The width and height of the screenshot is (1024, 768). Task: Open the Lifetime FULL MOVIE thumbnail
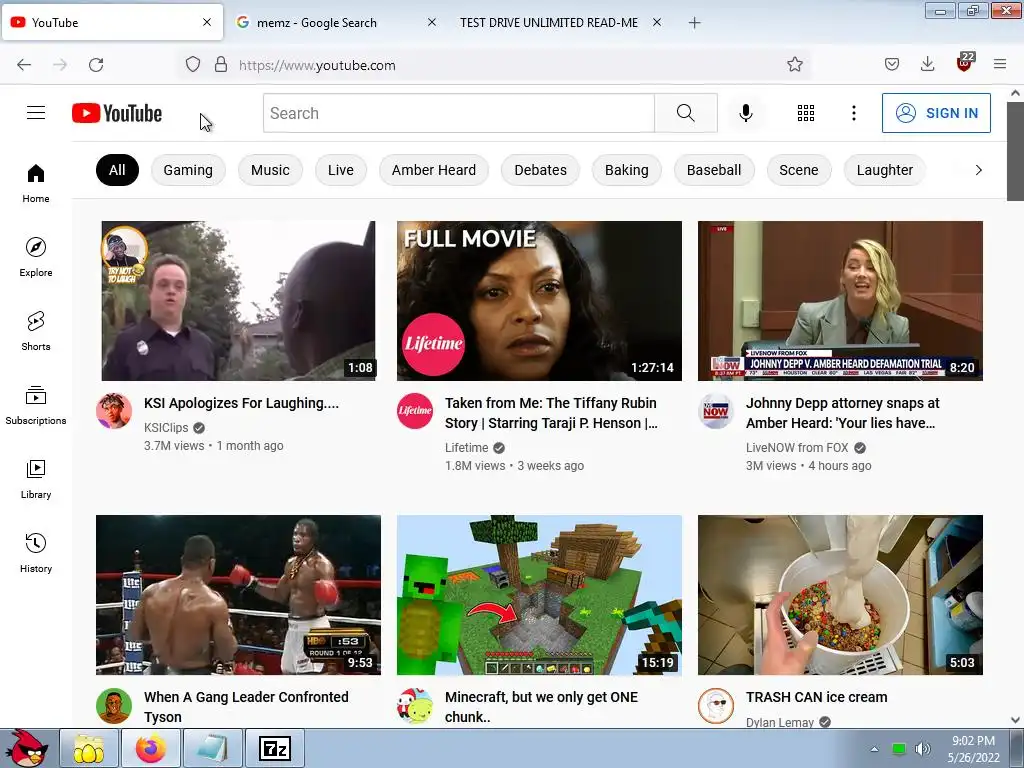point(539,300)
